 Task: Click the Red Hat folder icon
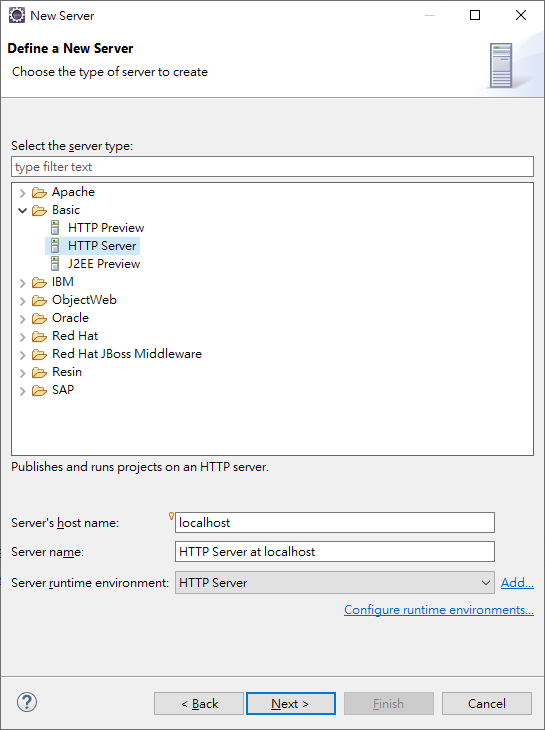pyautogui.click(x=39, y=336)
